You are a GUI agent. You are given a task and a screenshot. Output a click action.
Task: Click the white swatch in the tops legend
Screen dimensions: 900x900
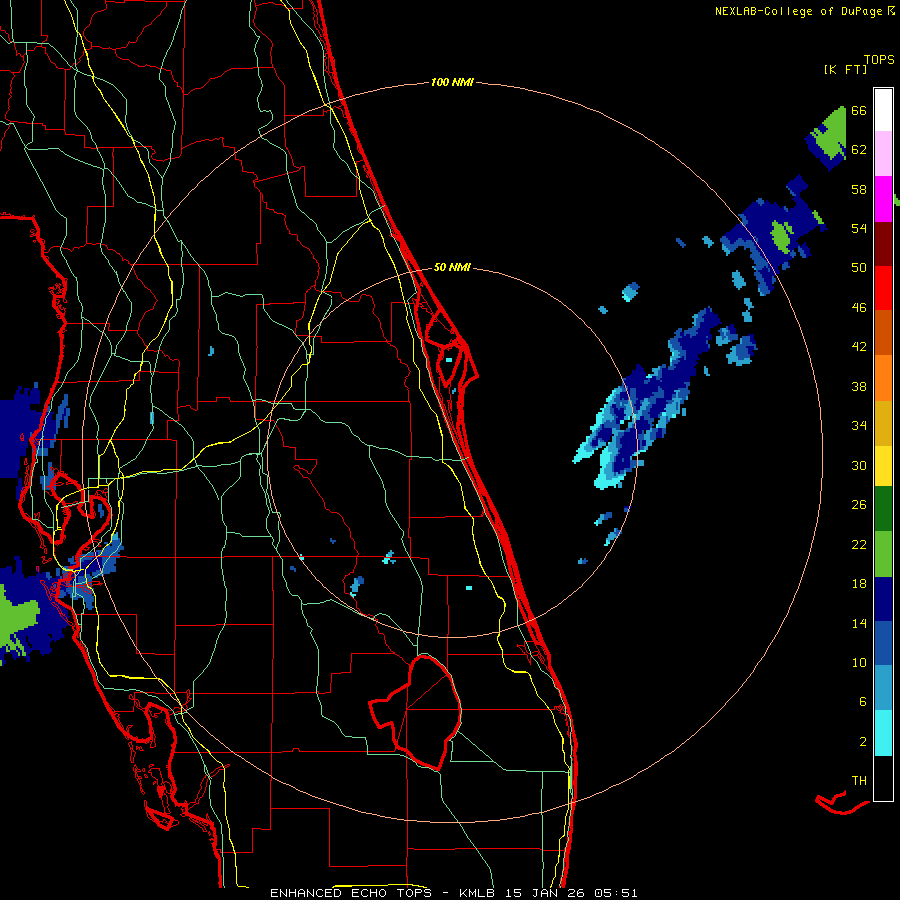883,110
